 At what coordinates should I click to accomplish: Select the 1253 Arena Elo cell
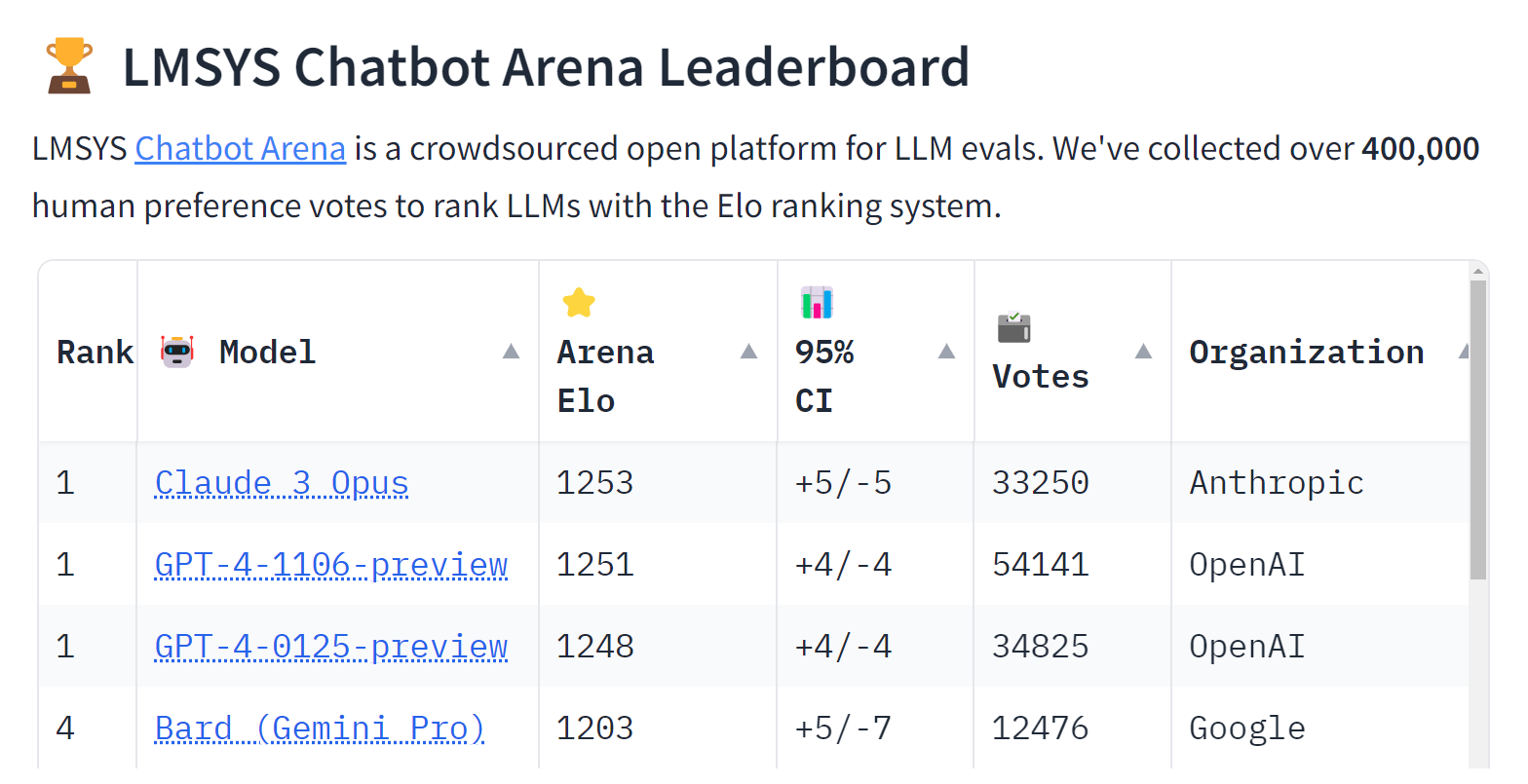point(594,483)
